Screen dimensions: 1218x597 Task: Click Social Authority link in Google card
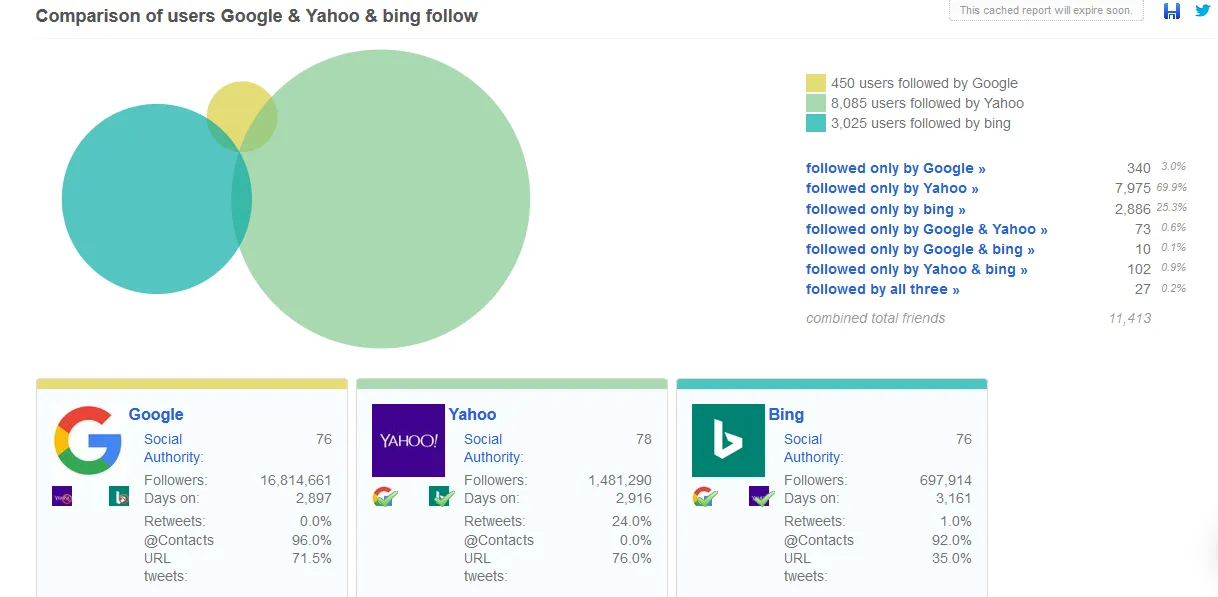click(x=173, y=448)
